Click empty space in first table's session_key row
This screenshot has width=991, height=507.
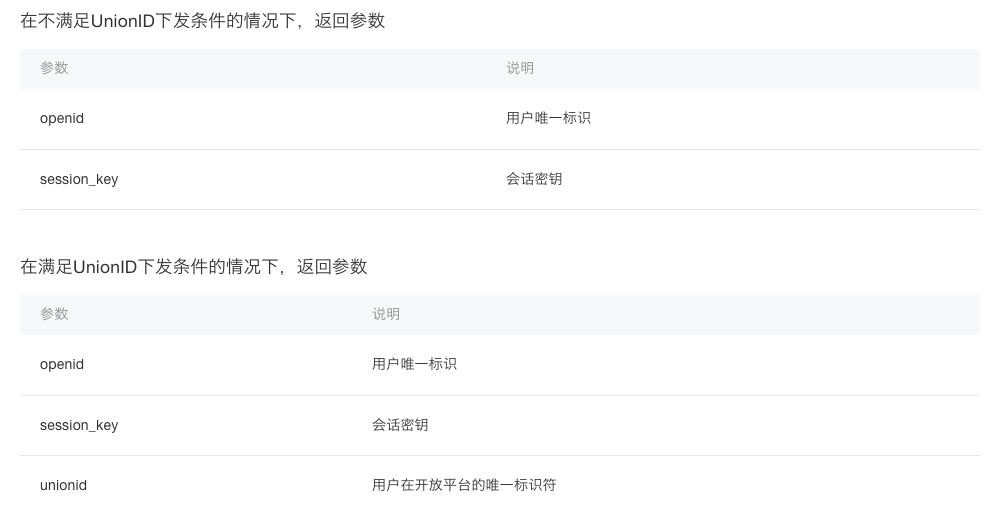[x=771, y=180]
